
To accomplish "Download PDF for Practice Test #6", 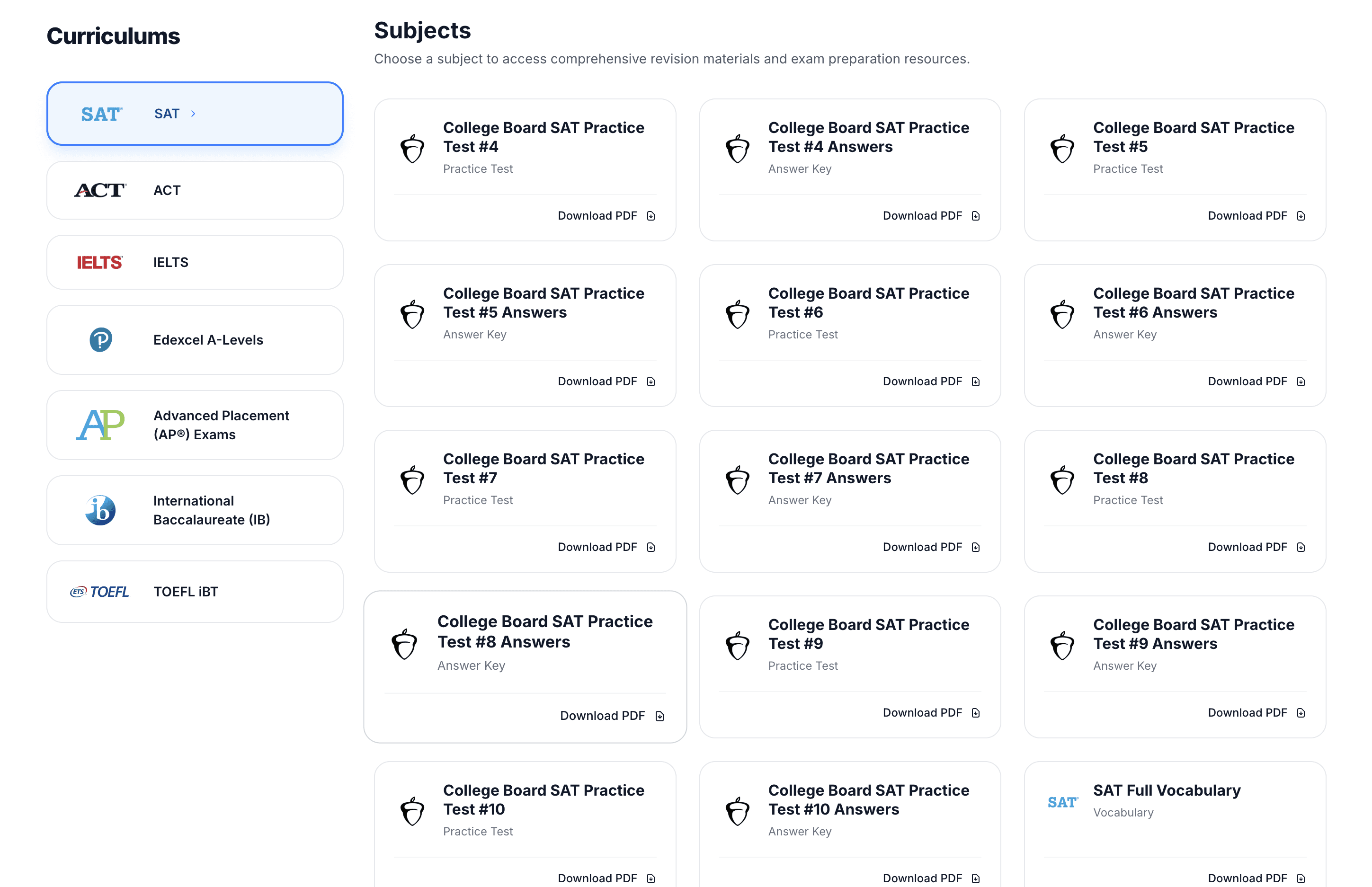I will (x=923, y=381).
